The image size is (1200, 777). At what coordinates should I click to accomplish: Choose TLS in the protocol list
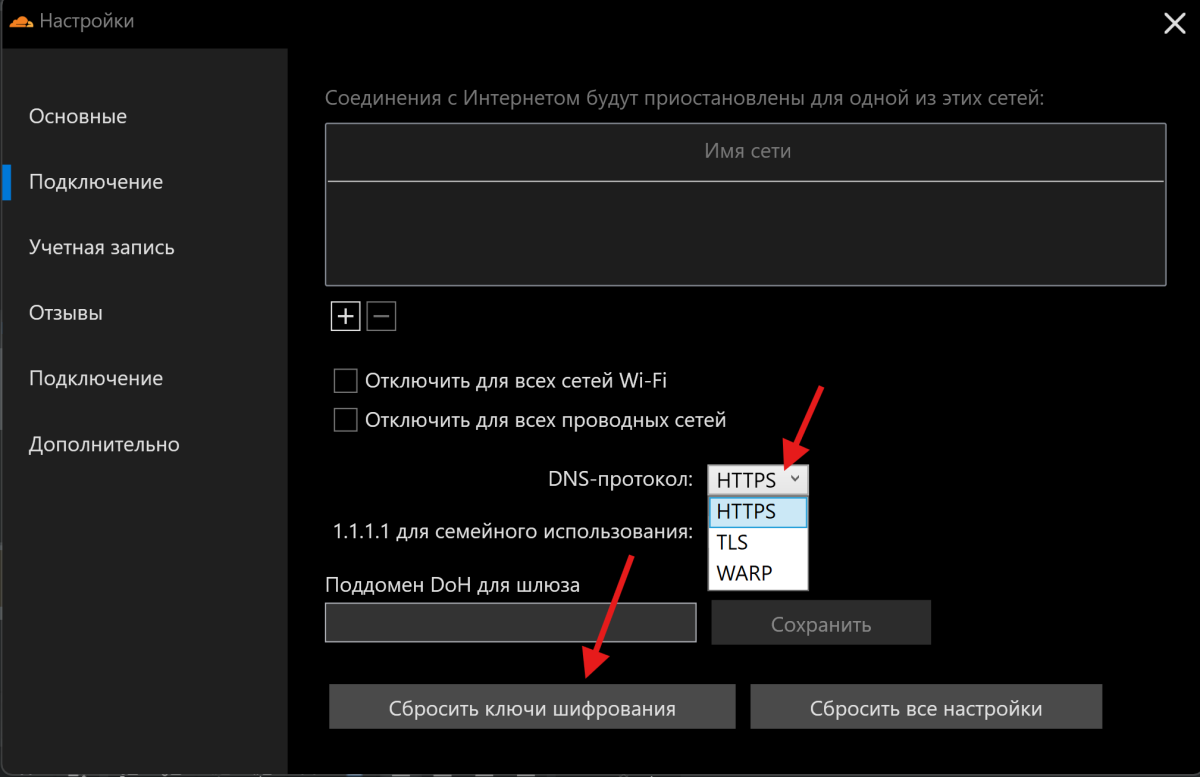[758, 543]
